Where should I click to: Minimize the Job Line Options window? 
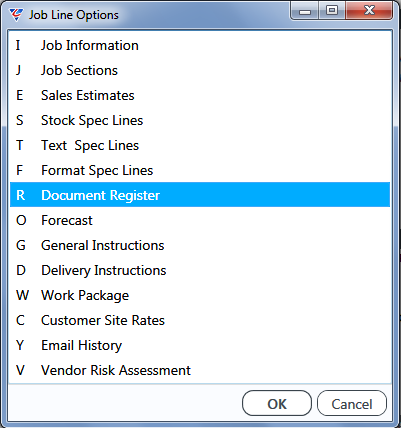305,11
